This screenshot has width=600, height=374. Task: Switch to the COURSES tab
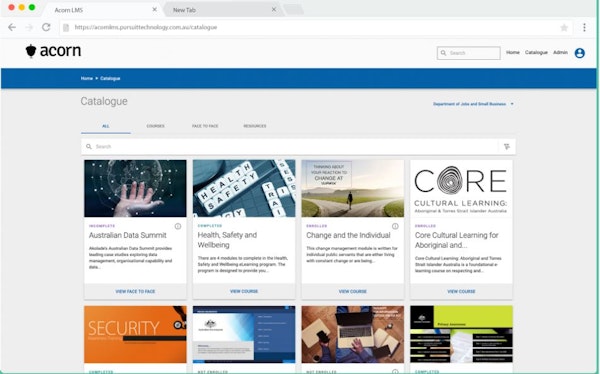click(x=155, y=126)
